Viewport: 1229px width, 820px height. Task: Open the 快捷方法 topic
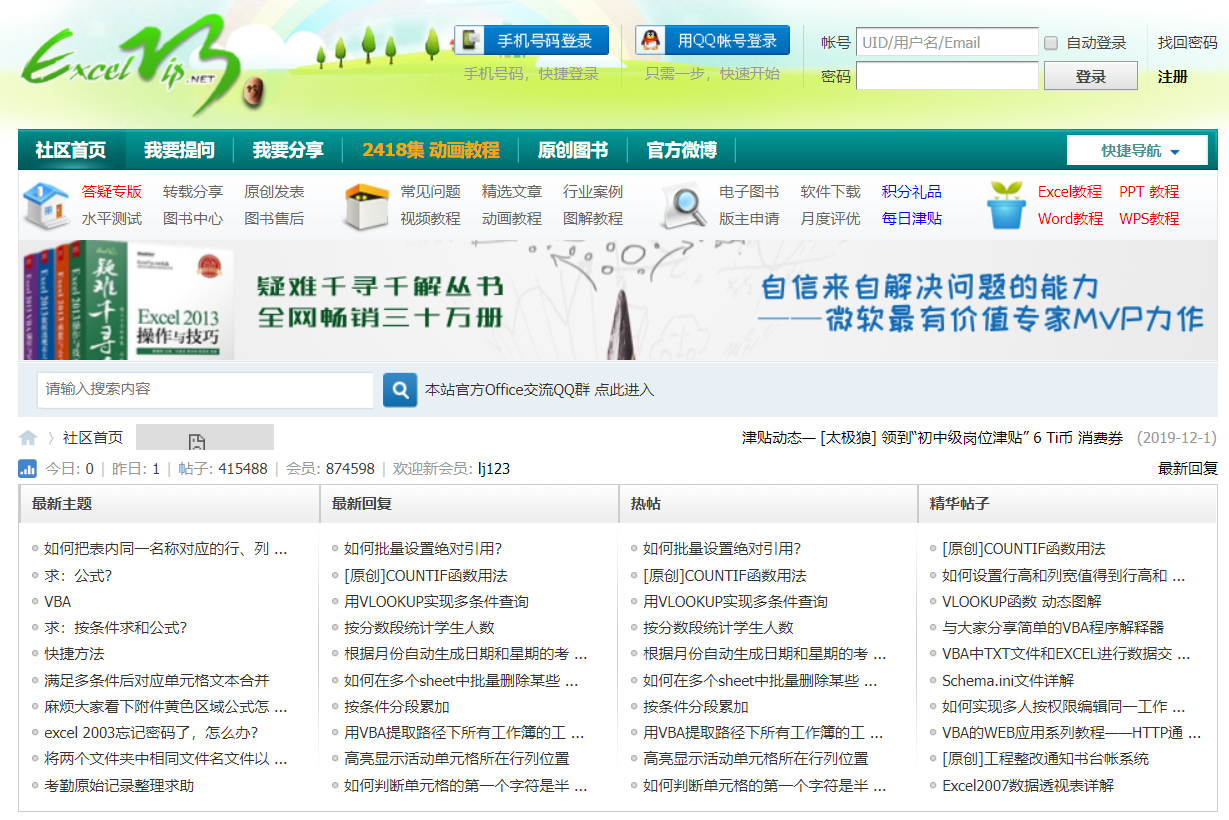[x=74, y=654]
